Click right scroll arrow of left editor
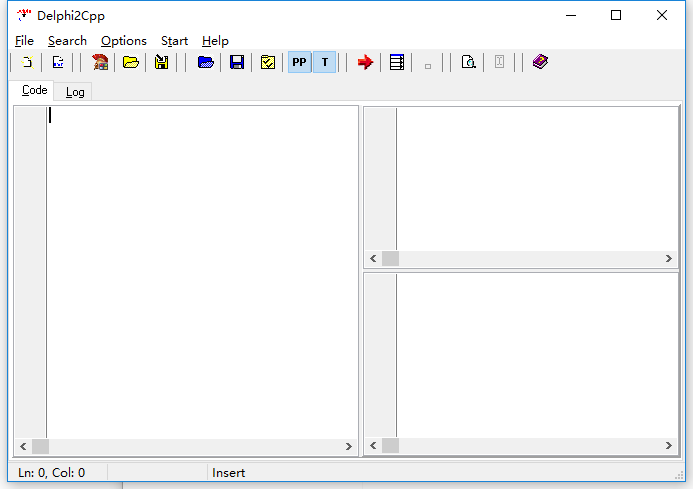Image resolution: width=693 pixels, height=489 pixels. pos(349,447)
